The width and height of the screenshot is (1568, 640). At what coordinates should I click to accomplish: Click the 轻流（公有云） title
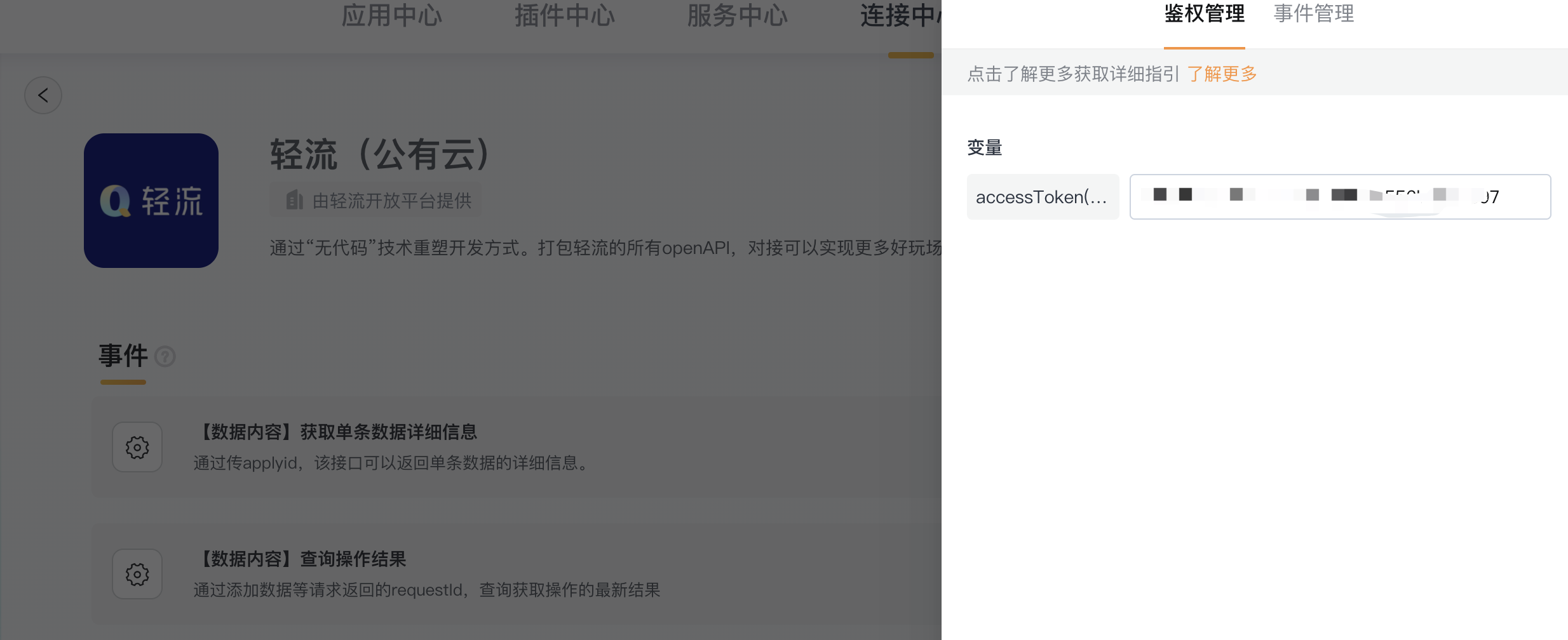pos(380,154)
